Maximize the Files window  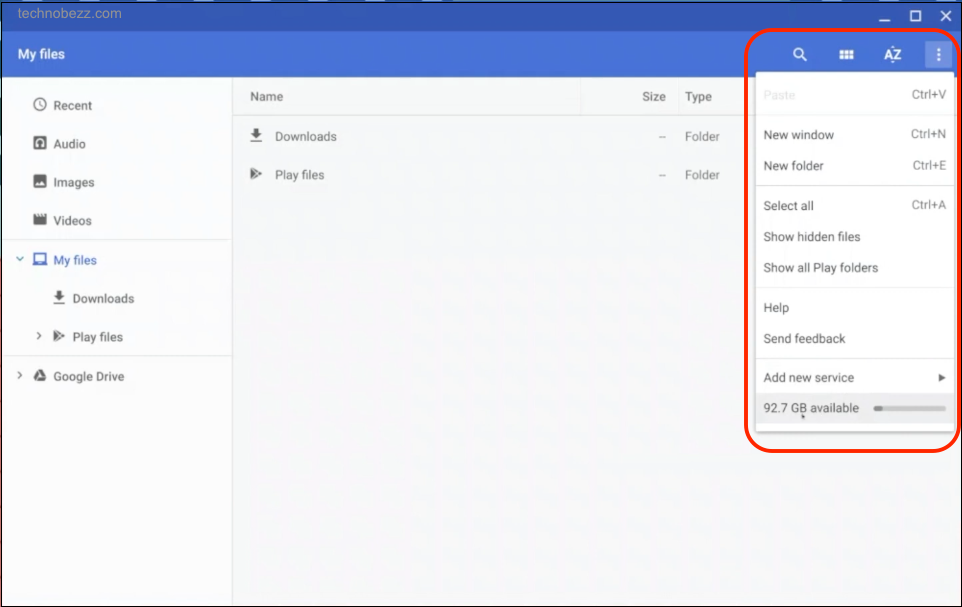point(915,16)
